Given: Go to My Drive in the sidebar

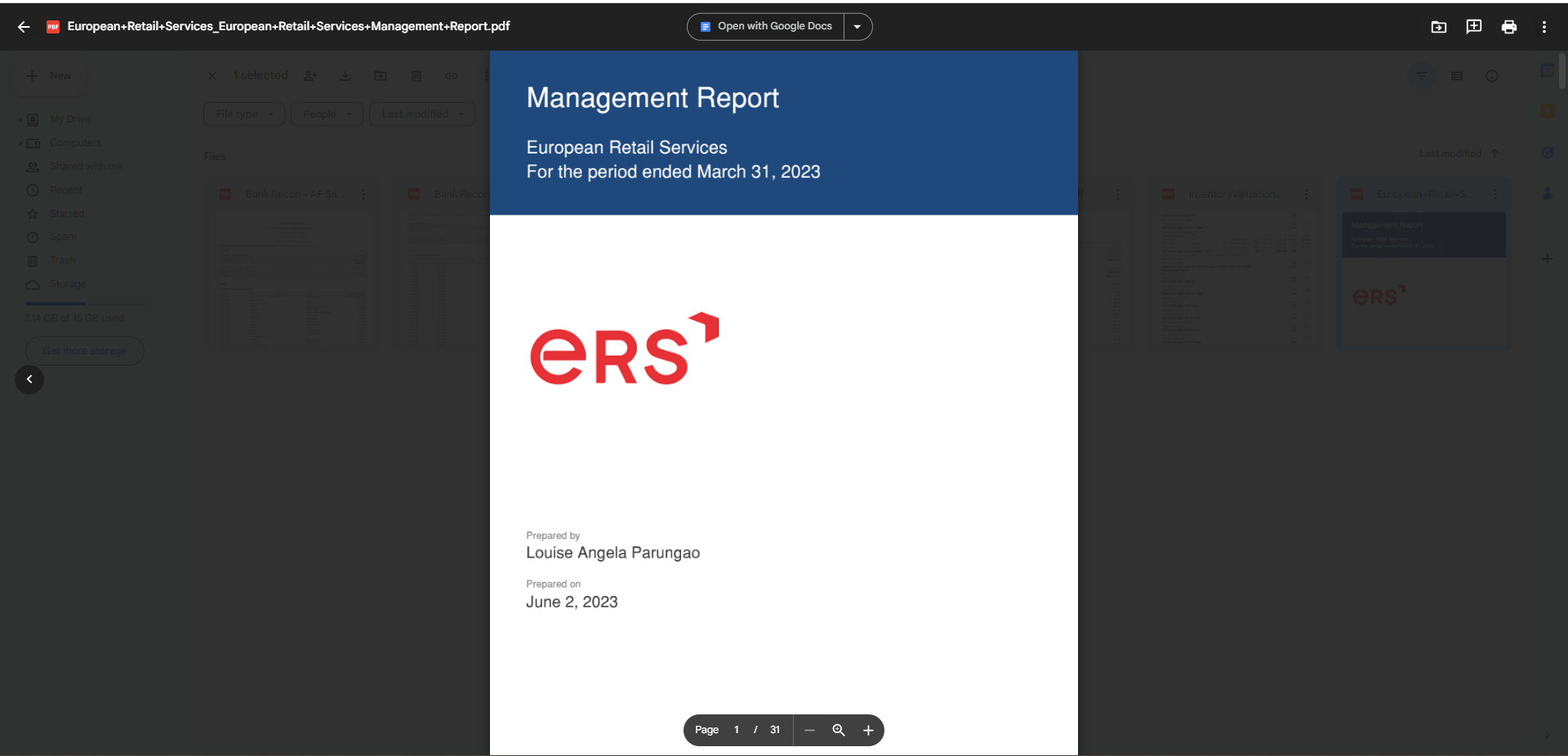Looking at the screenshot, I should pos(70,119).
